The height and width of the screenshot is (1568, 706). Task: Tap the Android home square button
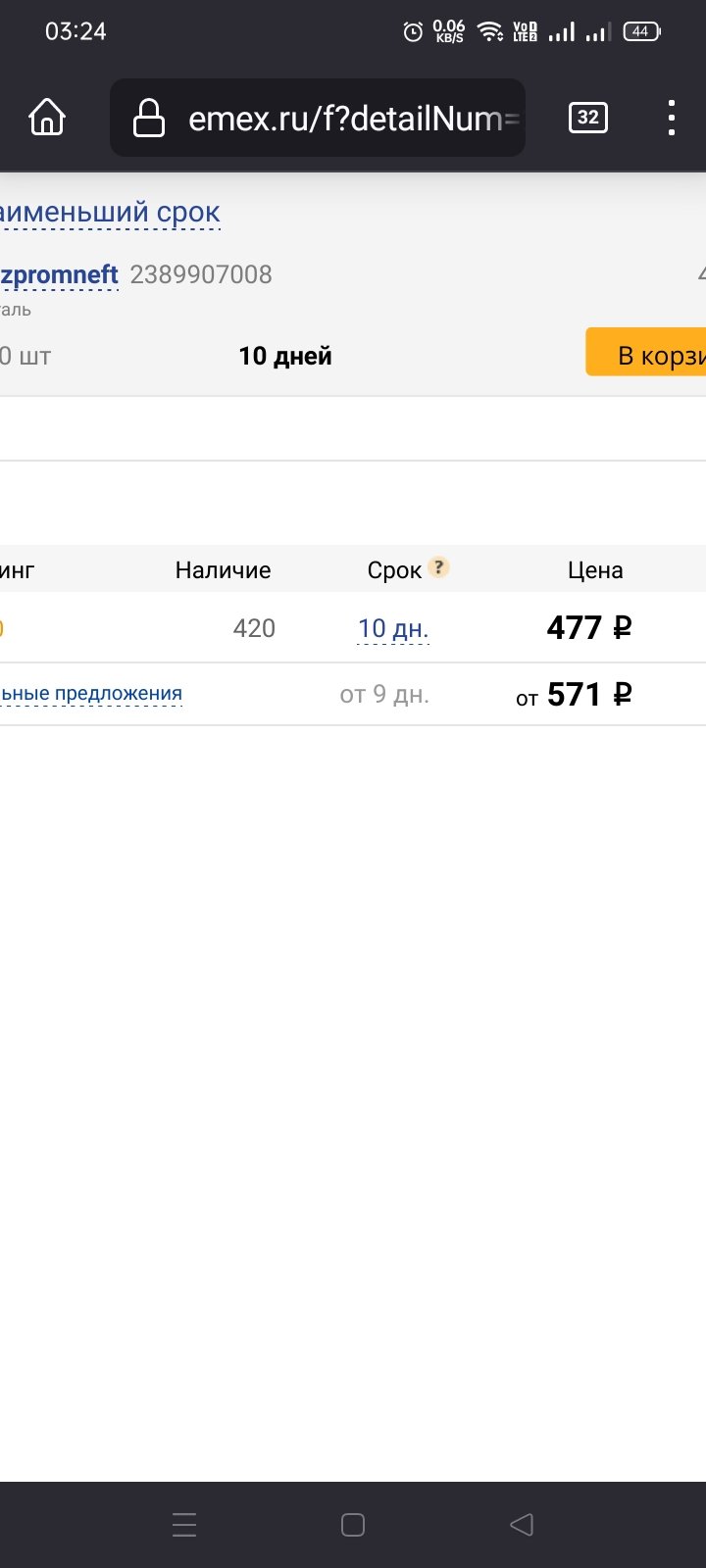coord(353,1525)
